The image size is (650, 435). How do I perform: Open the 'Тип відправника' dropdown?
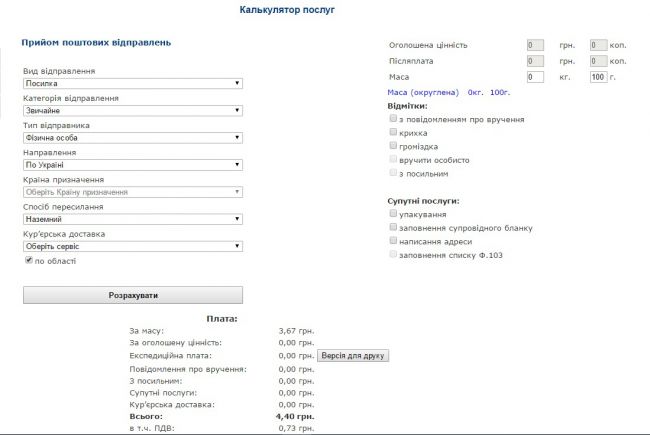pyautogui.click(x=133, y=138)
